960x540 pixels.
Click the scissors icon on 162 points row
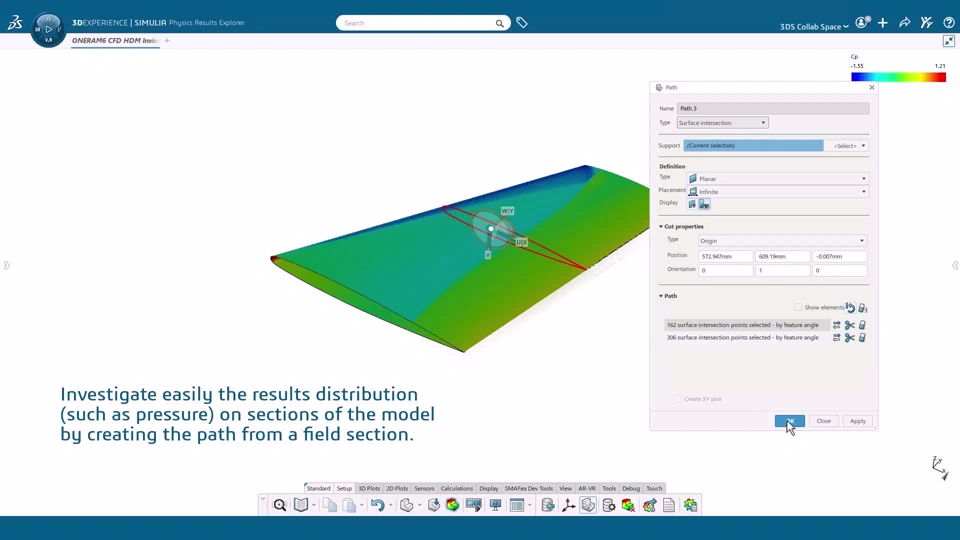850,325
